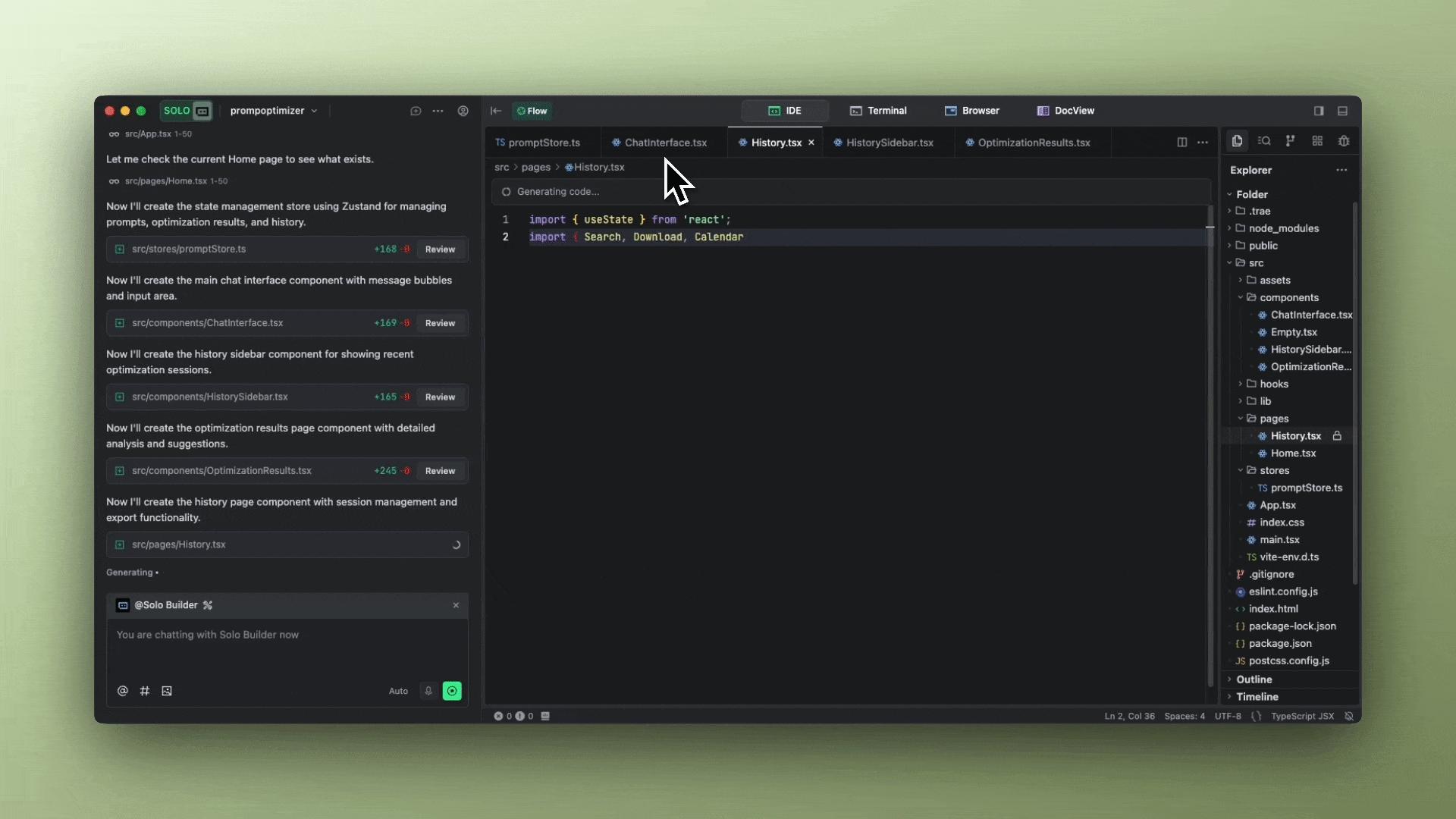Select the Explorer files icon
The height and width of the screenshot is (819, 1456).
click(x=1237, y=141)
